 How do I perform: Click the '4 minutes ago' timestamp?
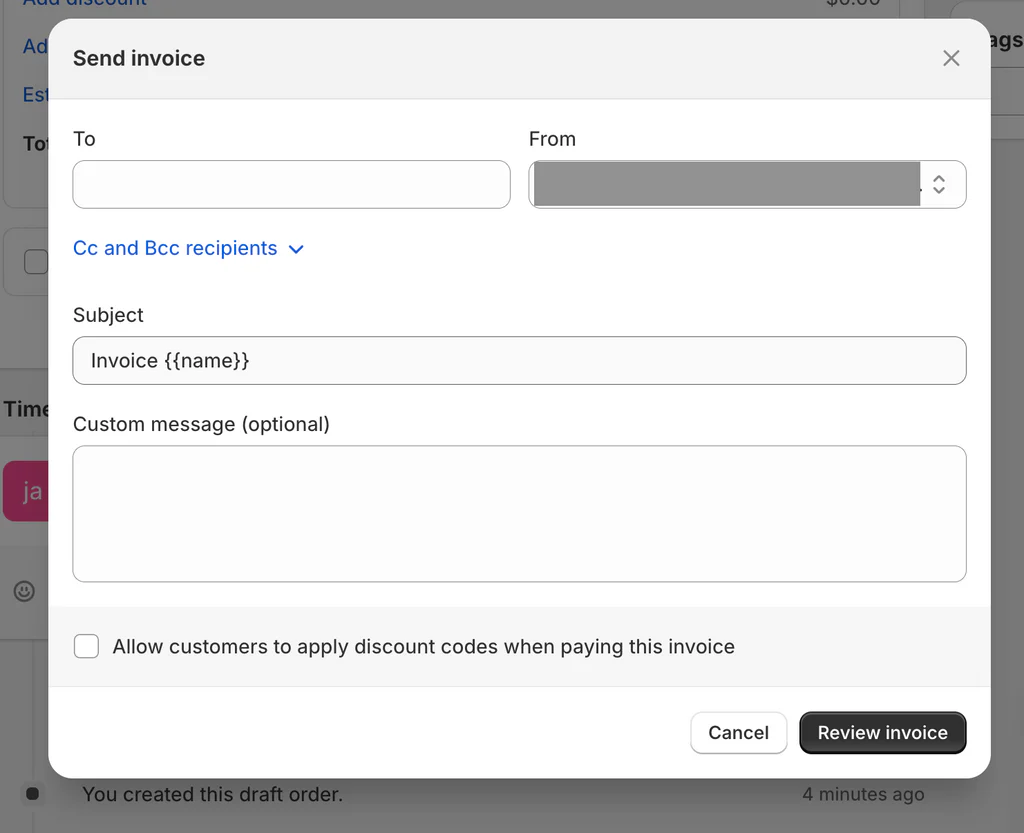863,794
